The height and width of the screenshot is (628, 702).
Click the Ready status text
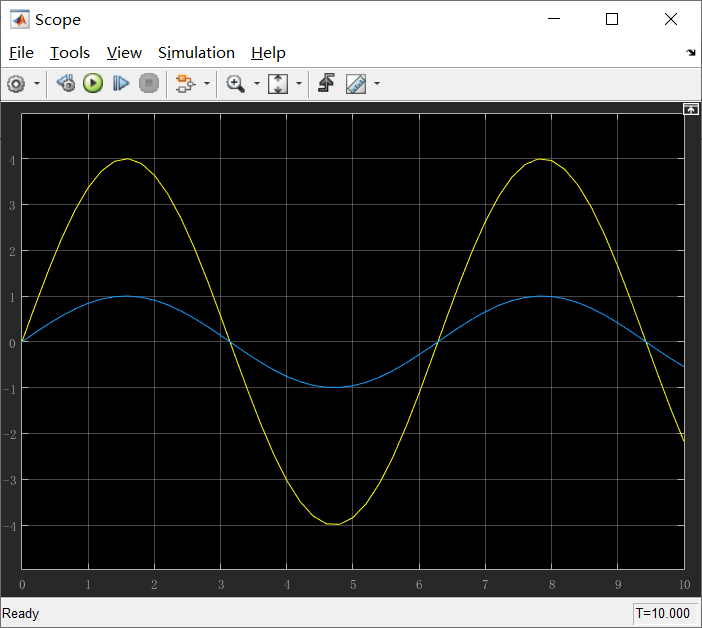pos(21,613)
